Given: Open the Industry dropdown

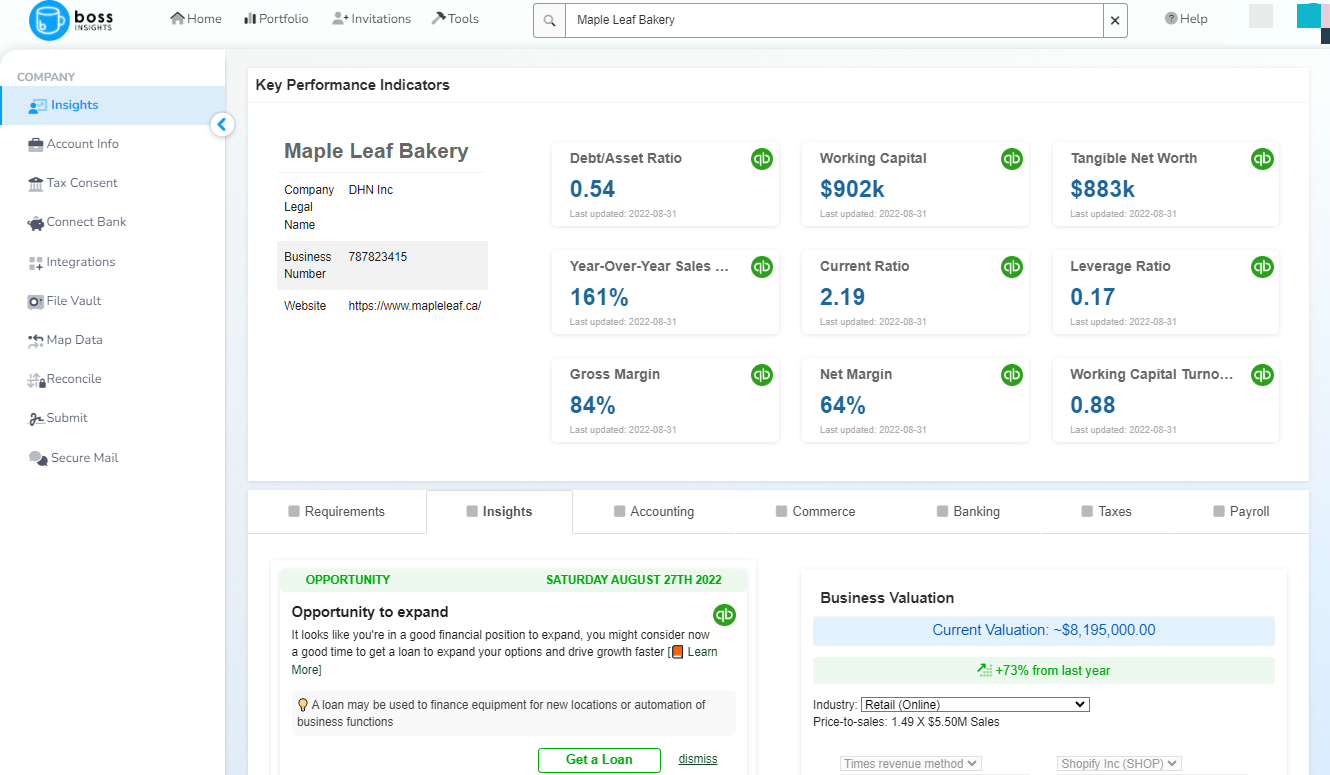Looking at the screenshot, I should 974,704.
